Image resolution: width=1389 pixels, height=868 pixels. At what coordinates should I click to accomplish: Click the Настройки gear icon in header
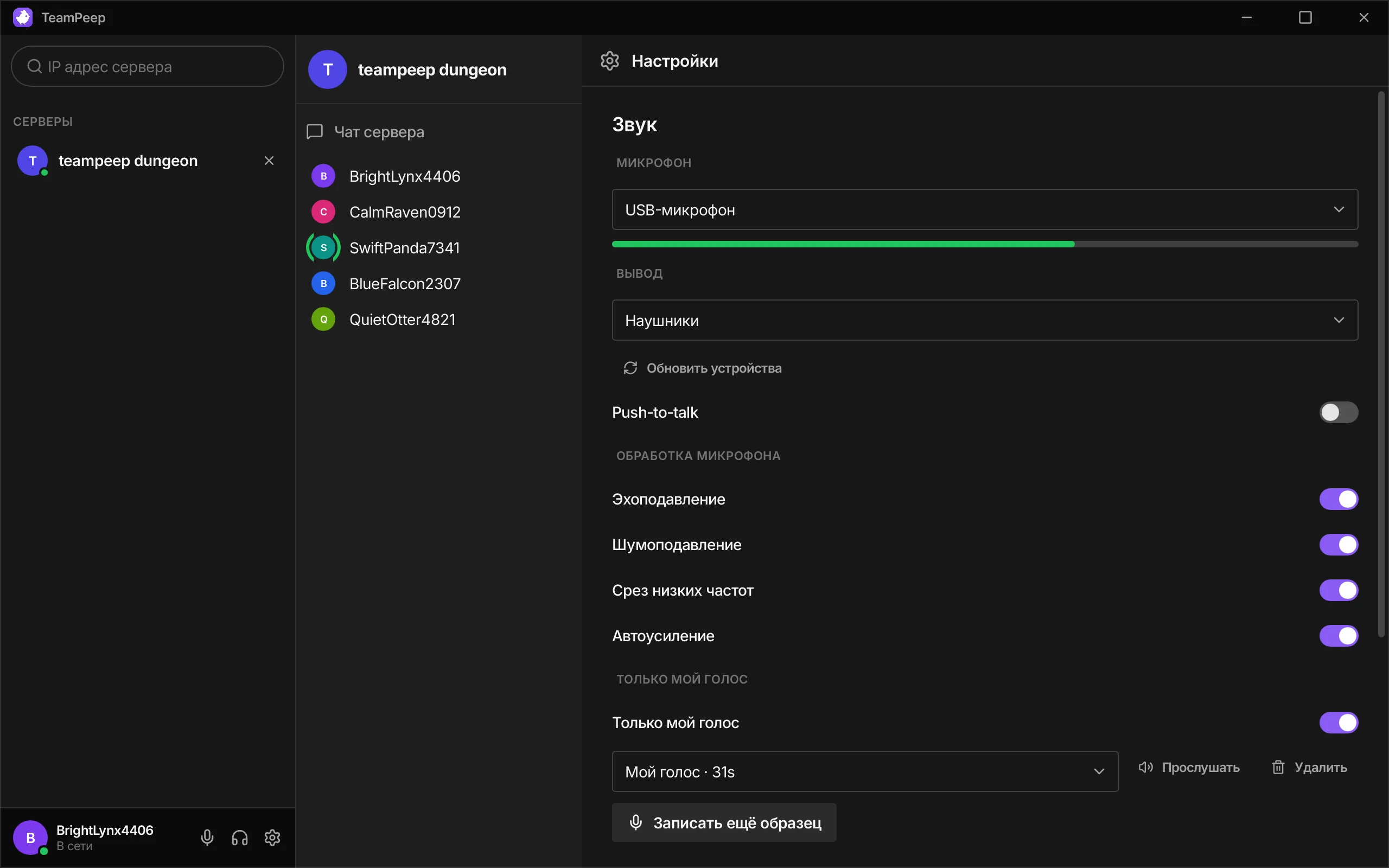[609, 61]
